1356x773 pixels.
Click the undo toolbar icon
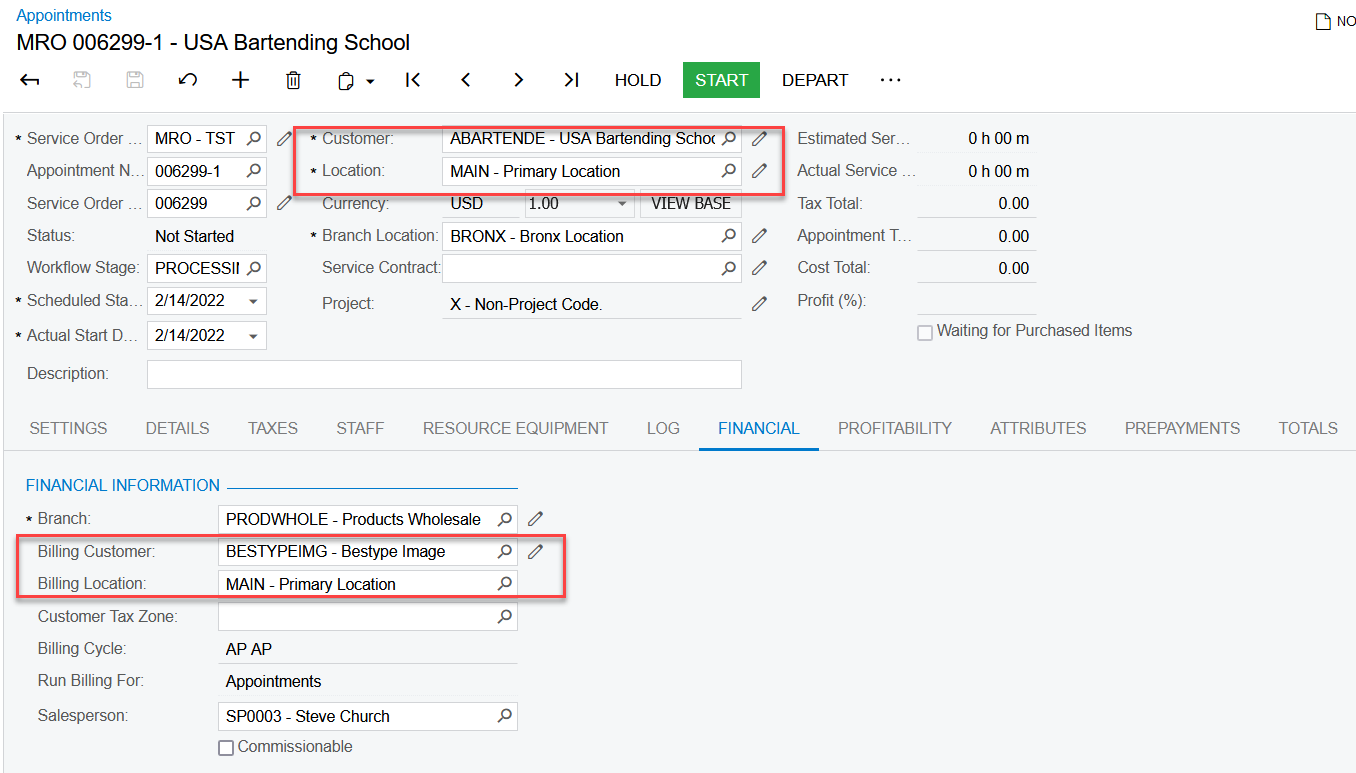point(187,80)
